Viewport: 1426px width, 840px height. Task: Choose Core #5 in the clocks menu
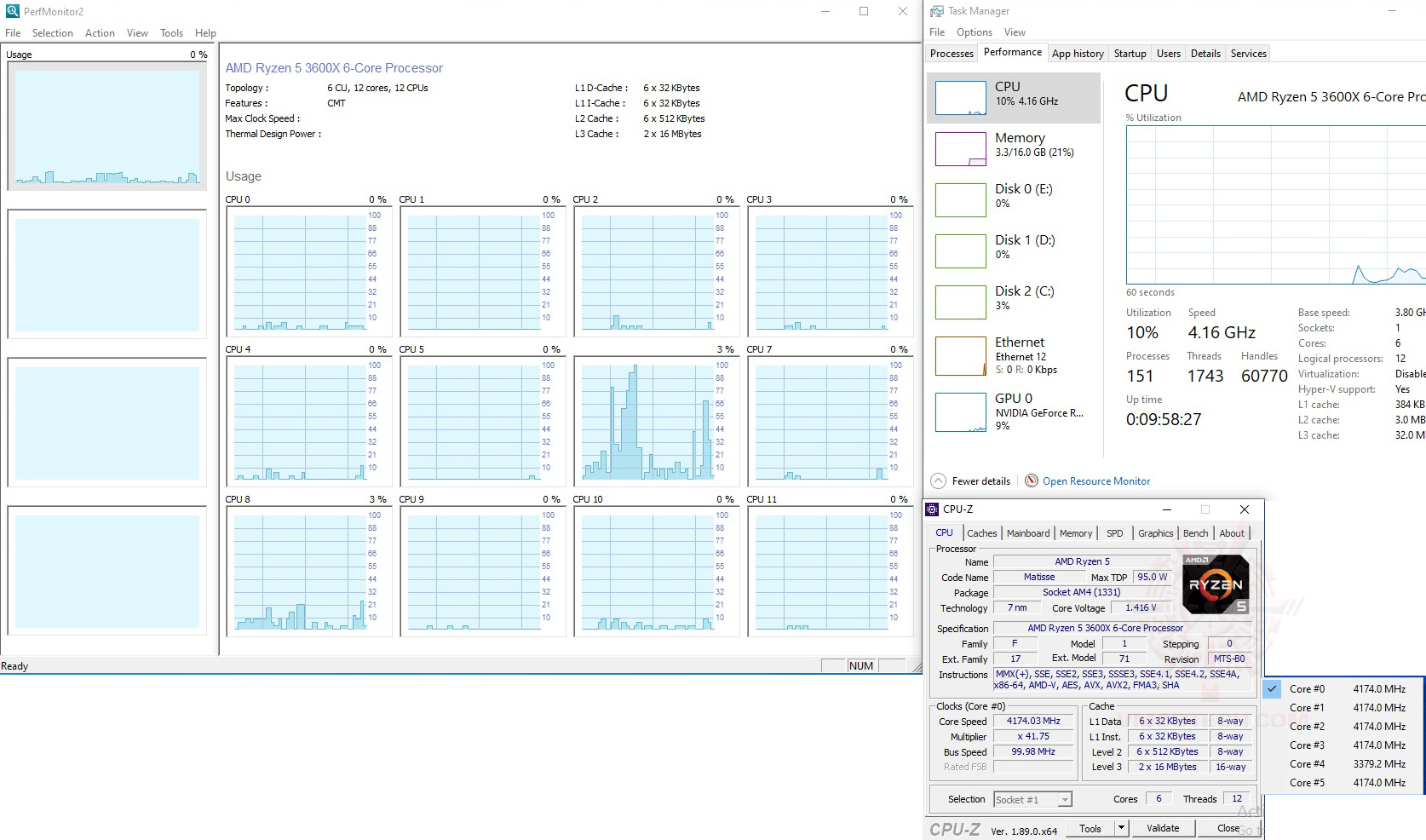[x=1343, y=783]
